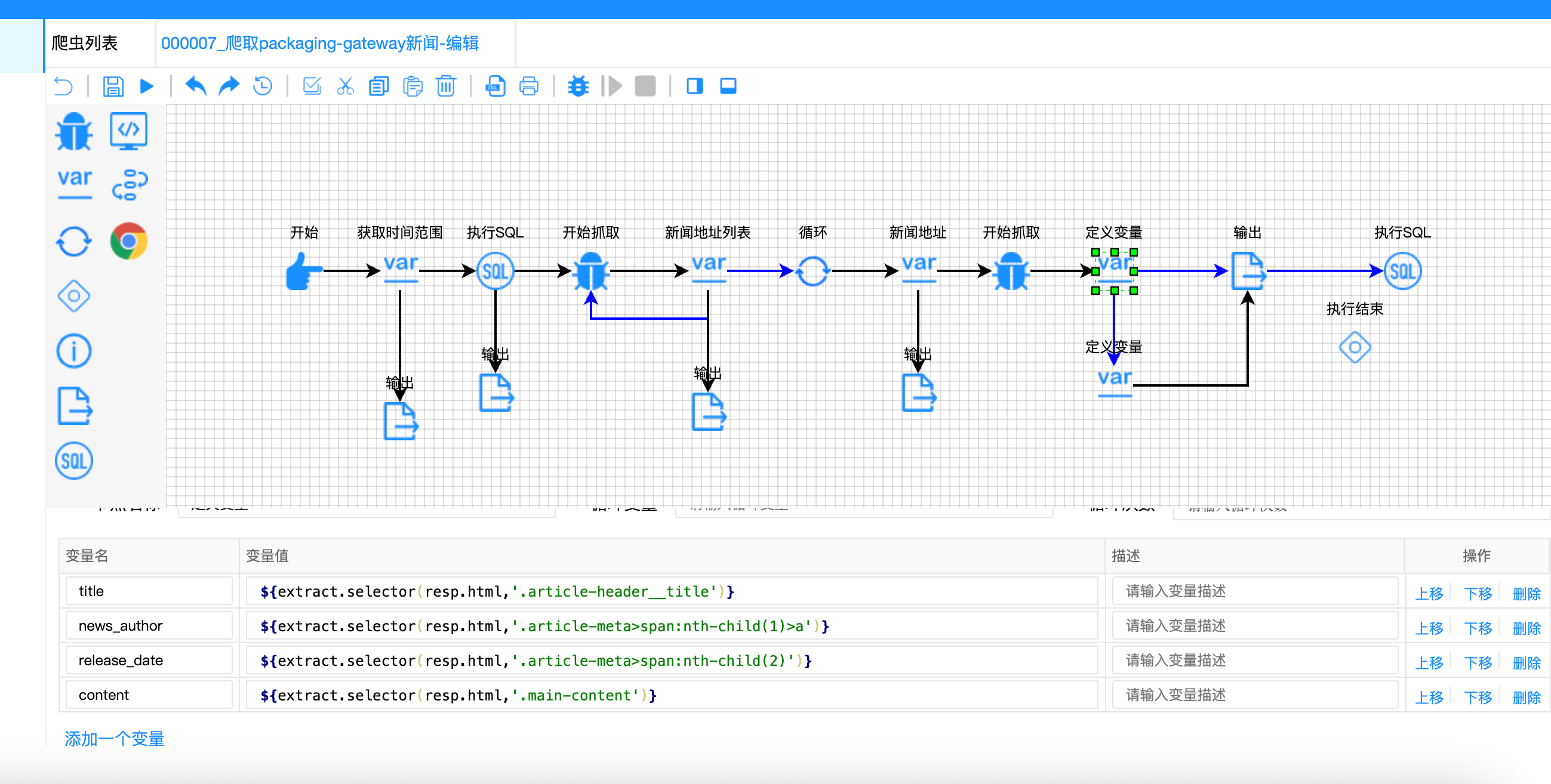Click the save icon in toolbar
The width and height of the screenshot is (1551, 784).
(x=113, y=87)
